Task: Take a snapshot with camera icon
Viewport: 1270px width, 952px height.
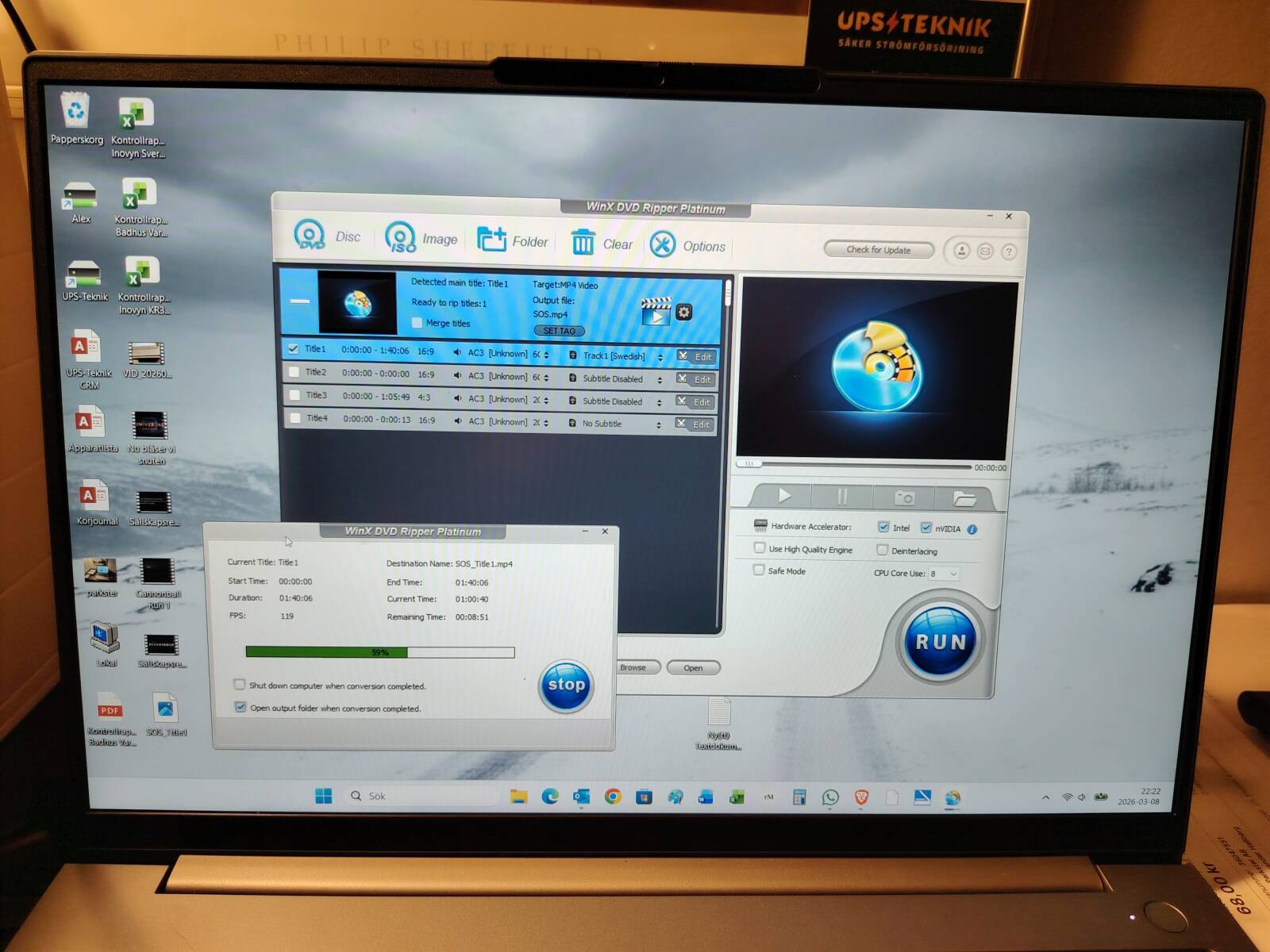Action: click(x=904, y=497)
